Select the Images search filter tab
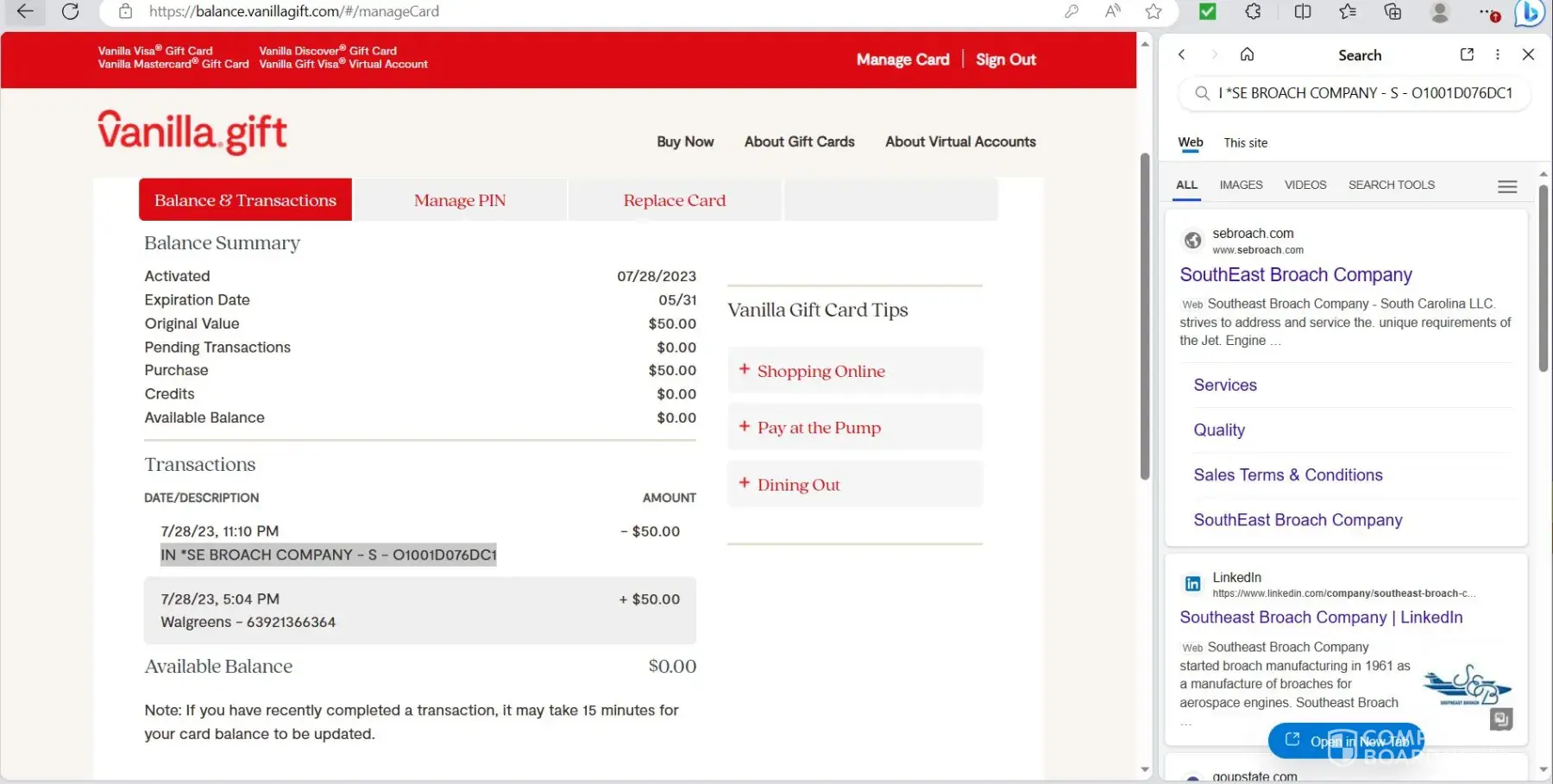The width and height of the screenshot is (1553, 784). pyautogui.click(x=1241, y=185)
